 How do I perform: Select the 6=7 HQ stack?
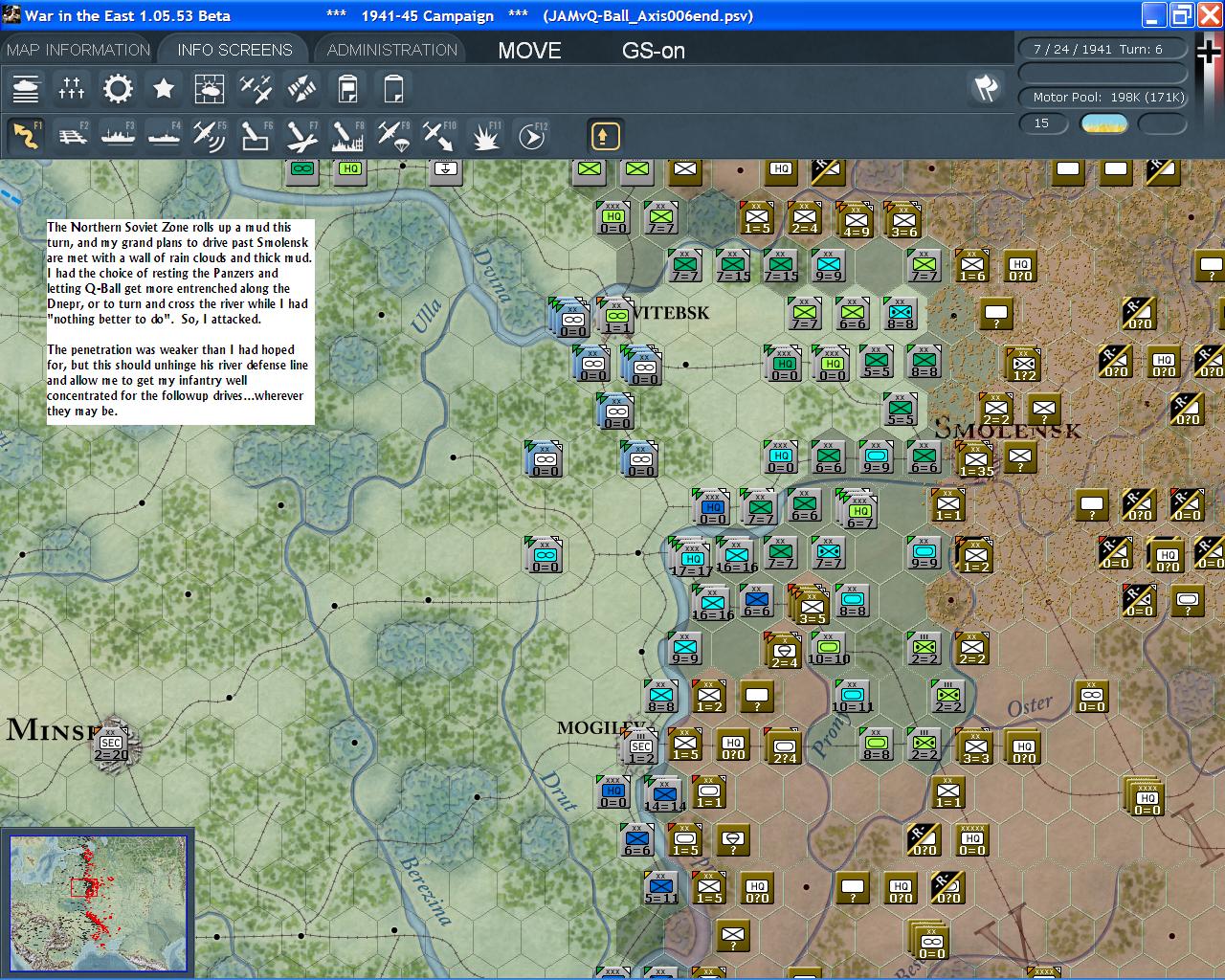pyautogui.click(x=858, y=508)
